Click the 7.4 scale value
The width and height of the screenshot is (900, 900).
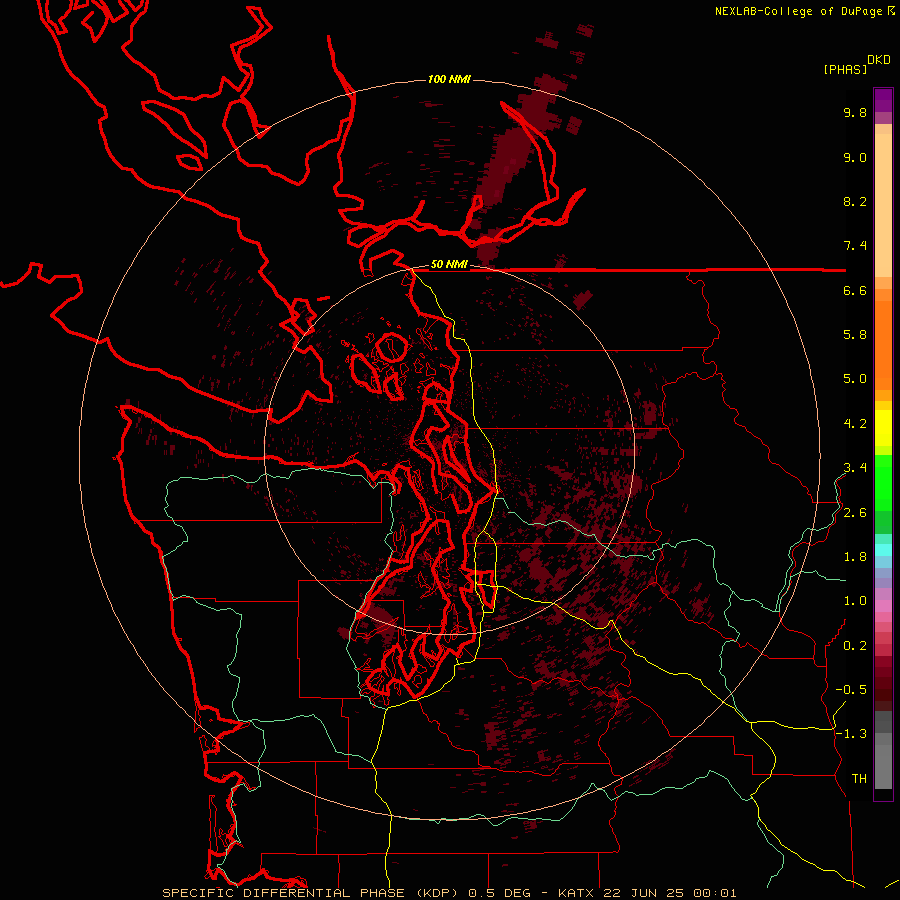click(855, 246)
